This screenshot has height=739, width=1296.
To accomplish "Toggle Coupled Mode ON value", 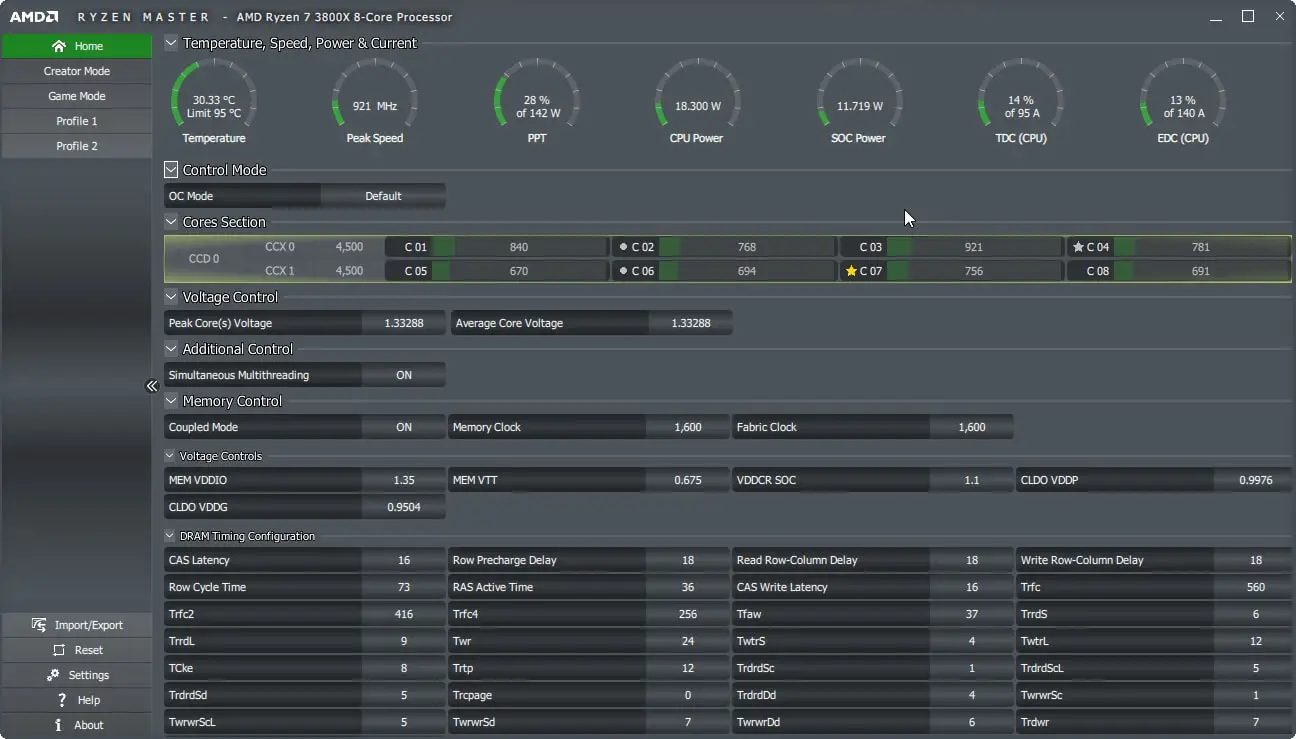I will 404,427.
